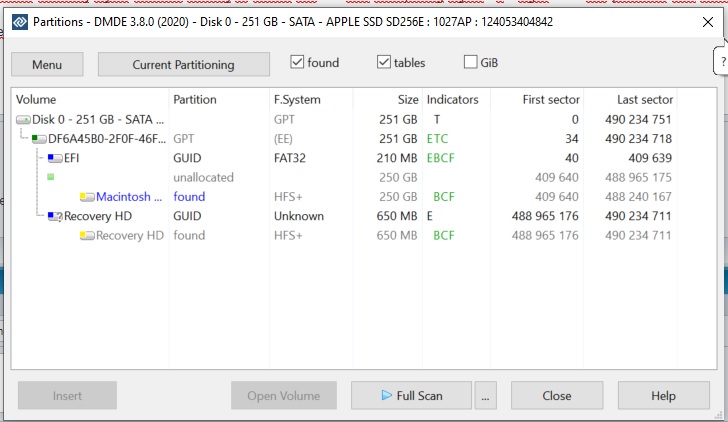Click the green unallocated space marker
The image size is (728, 422).
pos(51,177)
